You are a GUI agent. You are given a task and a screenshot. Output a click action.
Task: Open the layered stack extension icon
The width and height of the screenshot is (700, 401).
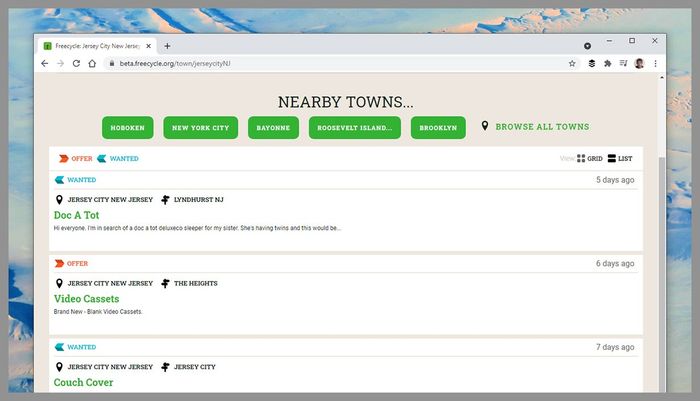click(x=591, y=63)
